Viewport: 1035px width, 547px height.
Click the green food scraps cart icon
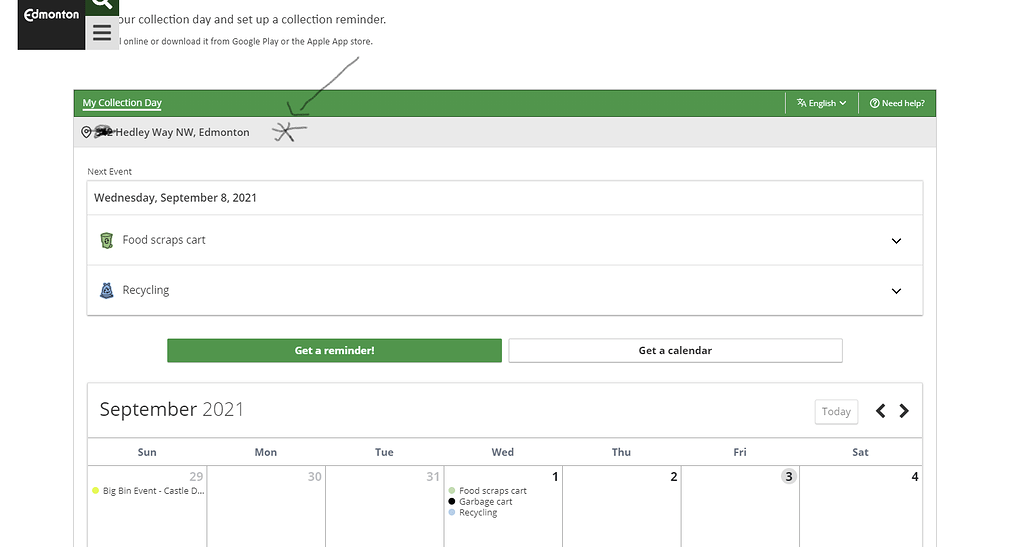point(106,240)
